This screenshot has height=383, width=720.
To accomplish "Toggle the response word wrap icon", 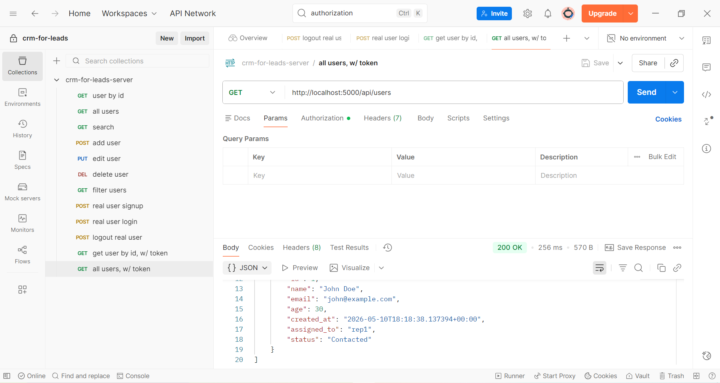I will click(x=599, y=268).
